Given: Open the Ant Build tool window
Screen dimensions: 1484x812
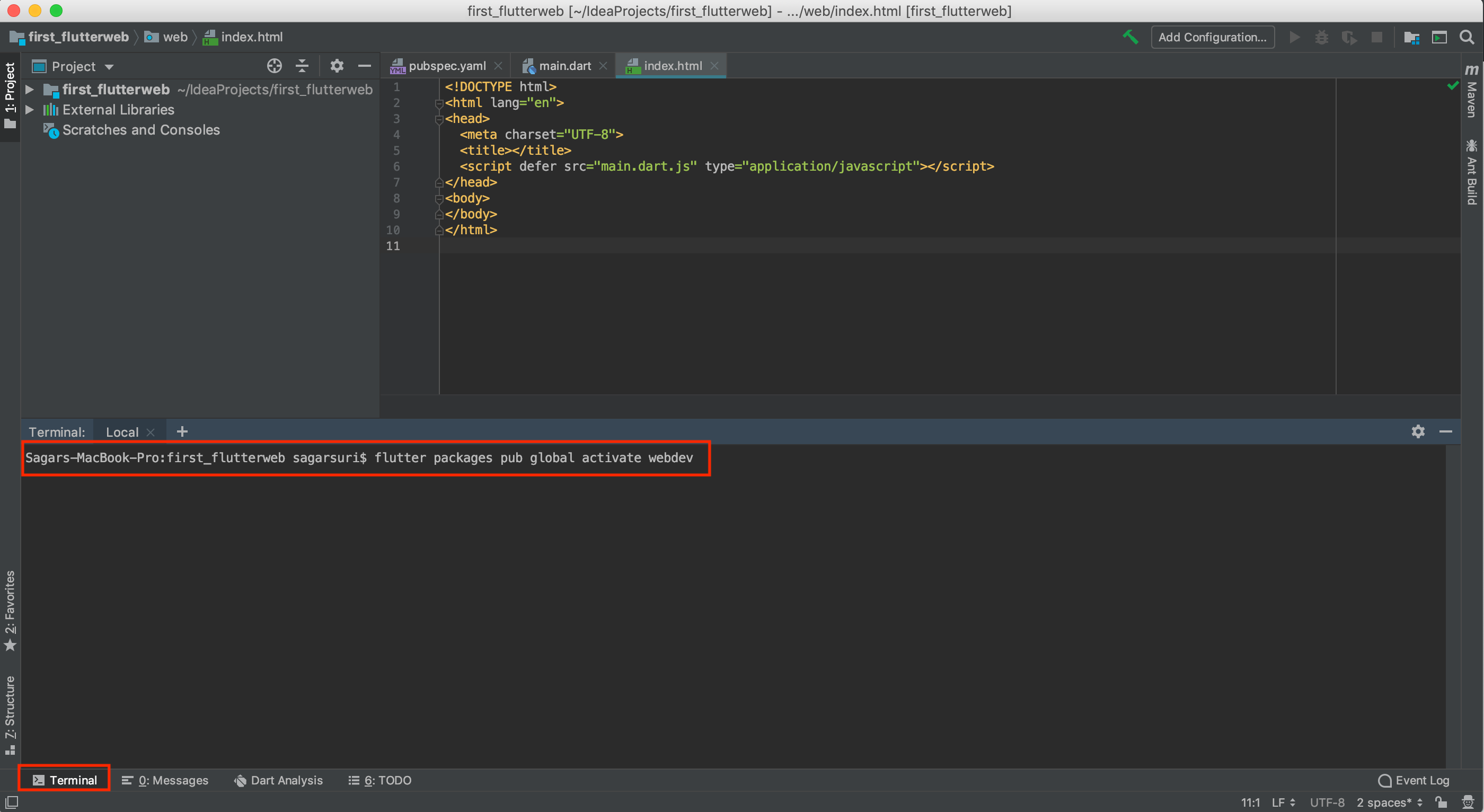Looking at the screenshot, I should coord(1471,172).
